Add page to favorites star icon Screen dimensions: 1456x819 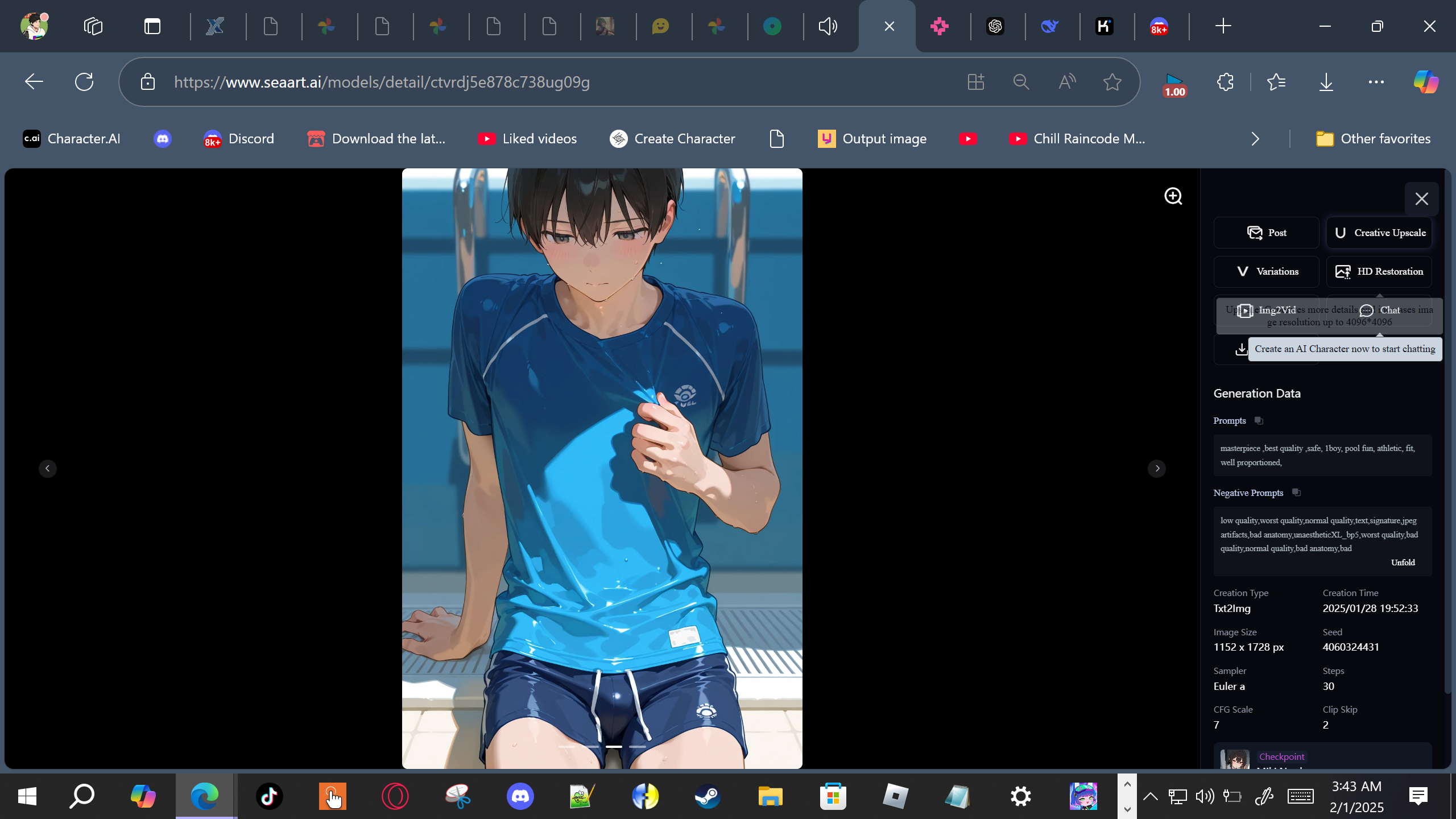[x=1112, y=82]
